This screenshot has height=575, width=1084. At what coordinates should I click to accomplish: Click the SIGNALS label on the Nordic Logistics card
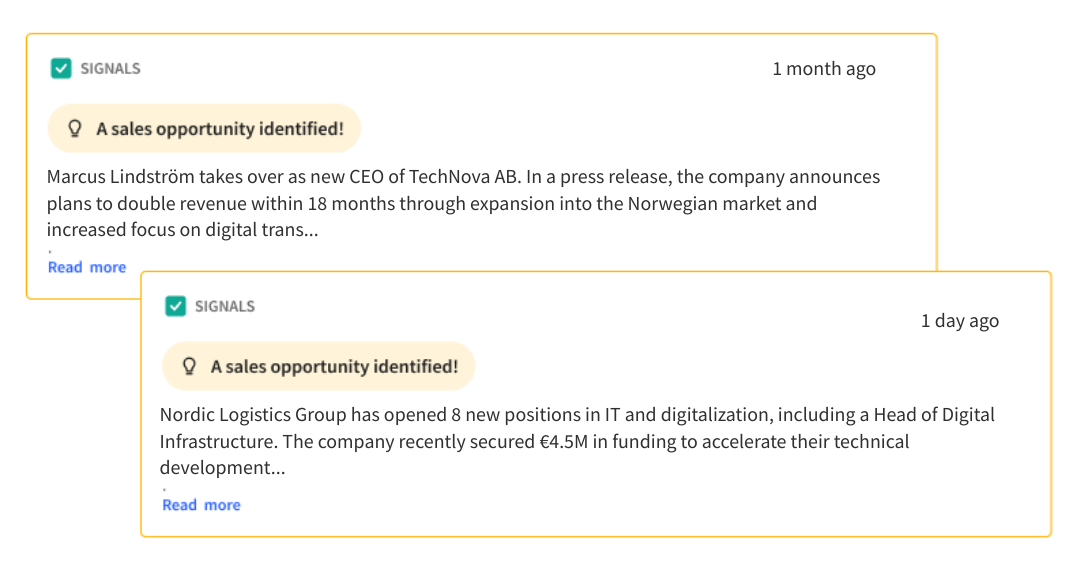(x=224, y=306)
